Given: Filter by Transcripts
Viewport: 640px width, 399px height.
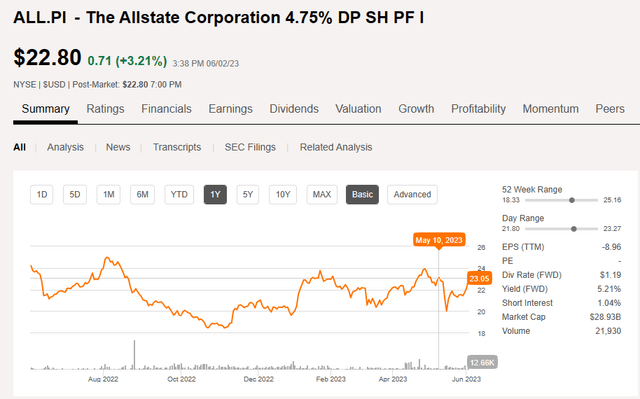Looking at the screenshot, I should 177,147.
